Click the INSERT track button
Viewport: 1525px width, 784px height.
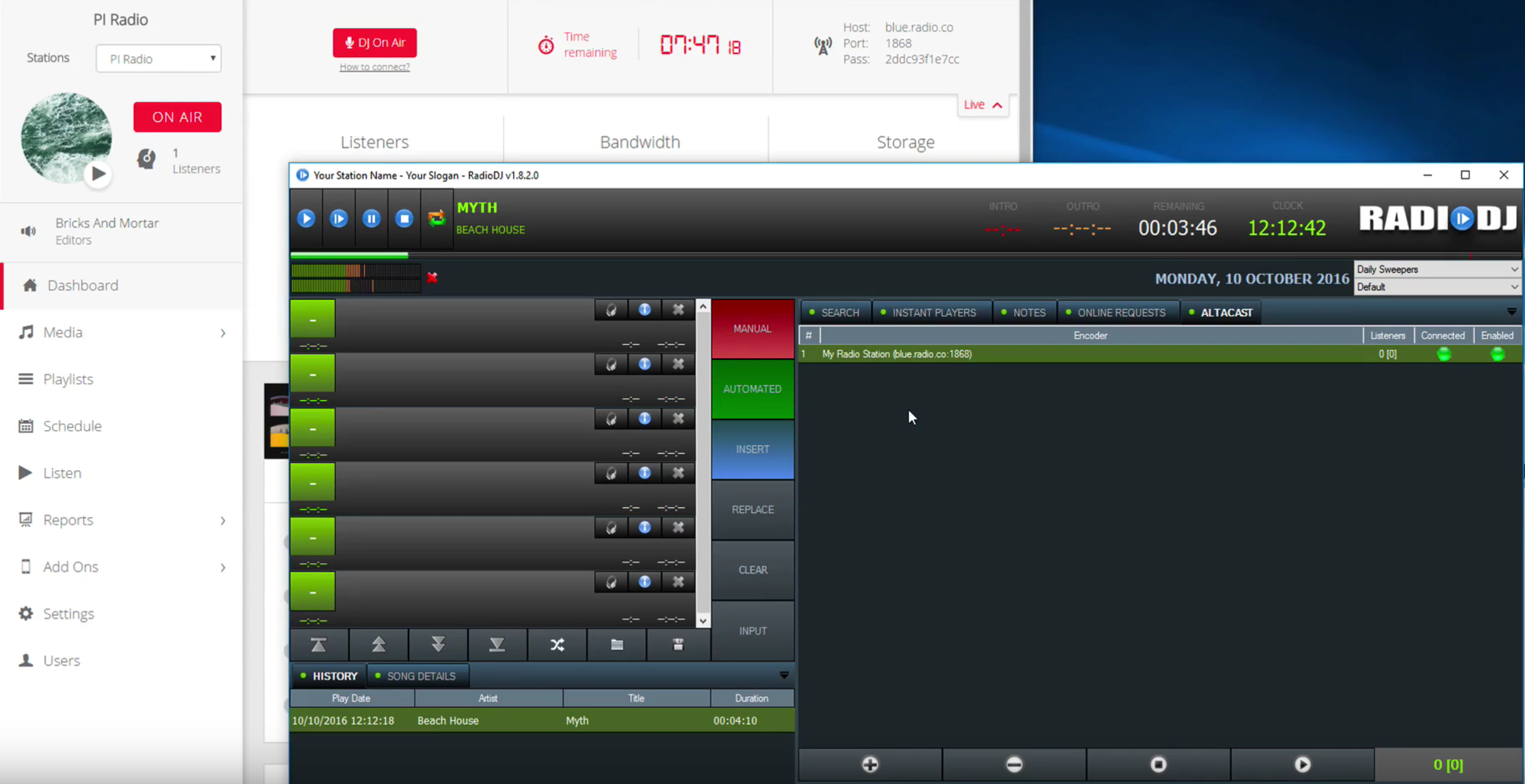(752, 448)
